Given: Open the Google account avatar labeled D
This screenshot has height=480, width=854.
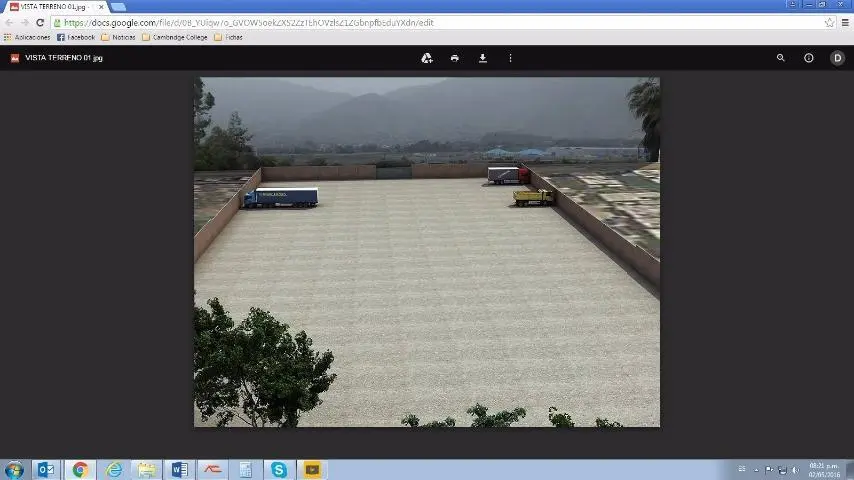Looking at the screenshot, I should click(x=838, y=58).
